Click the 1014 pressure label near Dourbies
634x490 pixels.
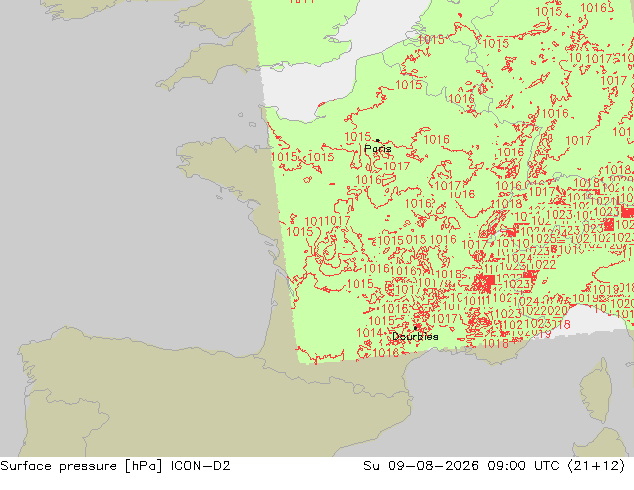(369, 333)
